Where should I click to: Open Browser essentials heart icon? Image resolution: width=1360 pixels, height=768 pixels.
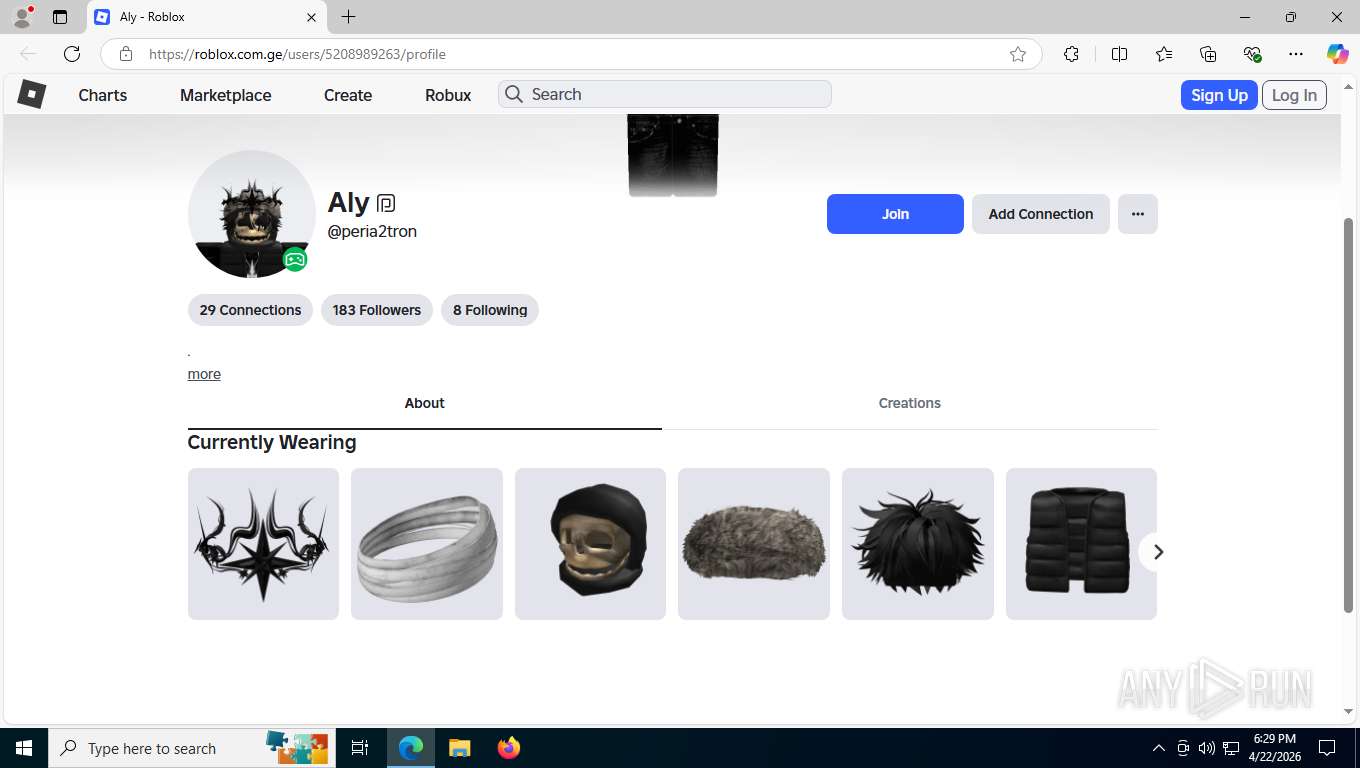pos(1252,54)
